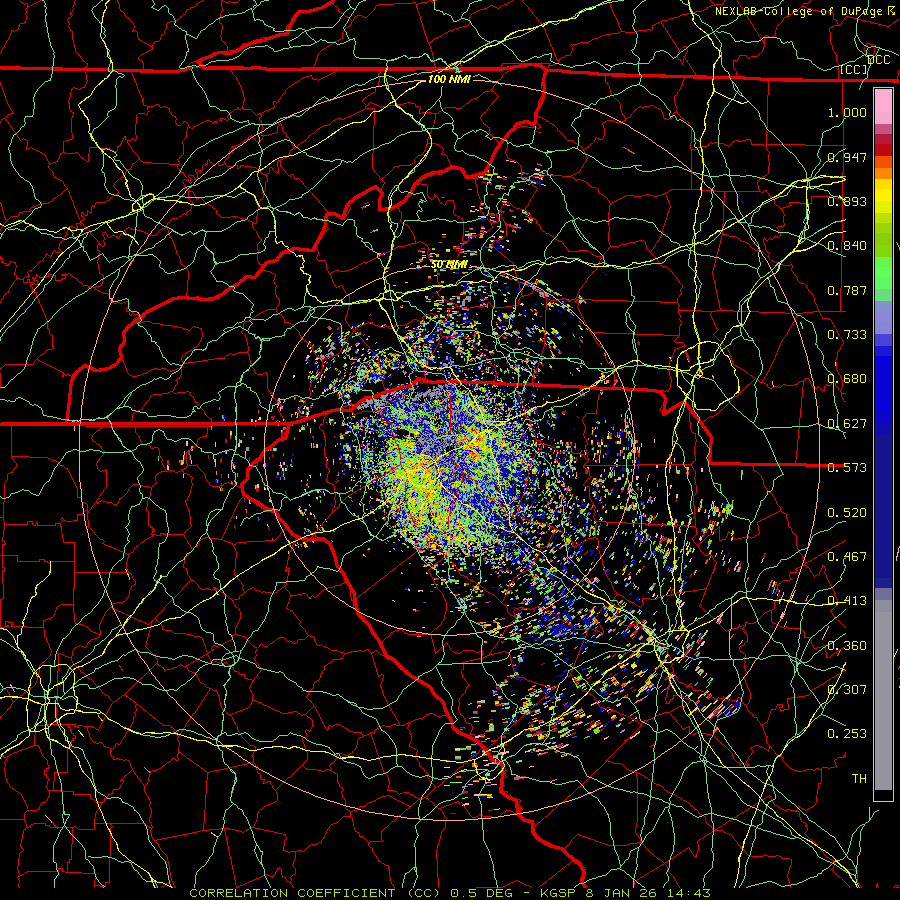Pick the red band near 0.947

pyautogui.click(x=883, y=149)
